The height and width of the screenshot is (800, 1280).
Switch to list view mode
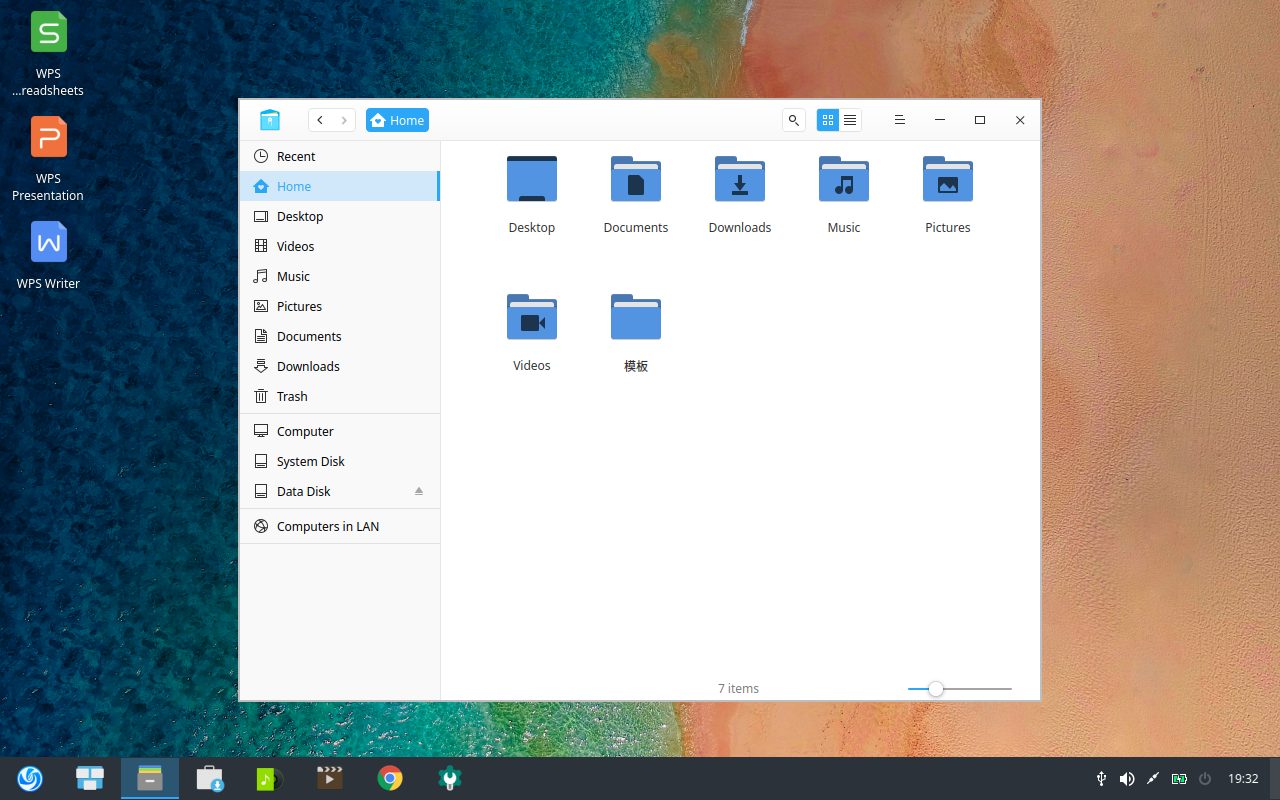[849, 120]
